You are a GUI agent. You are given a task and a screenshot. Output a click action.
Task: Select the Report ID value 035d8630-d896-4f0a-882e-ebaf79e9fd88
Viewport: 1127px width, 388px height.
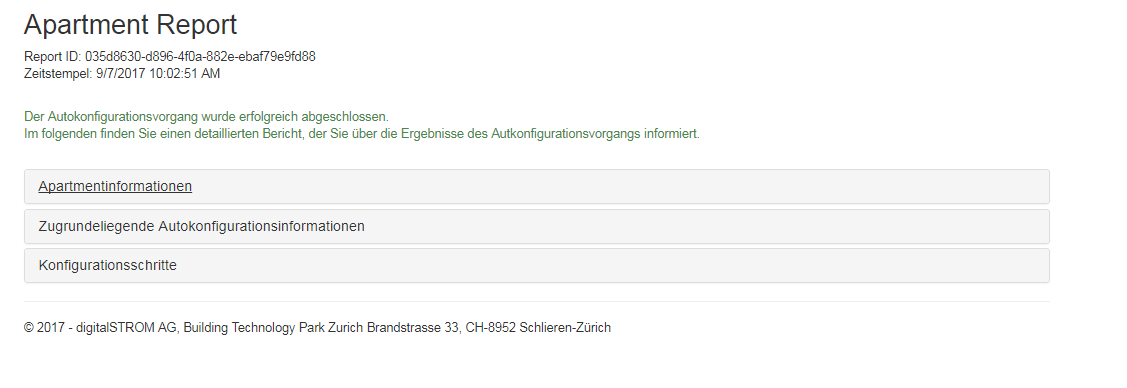[200, 57]
